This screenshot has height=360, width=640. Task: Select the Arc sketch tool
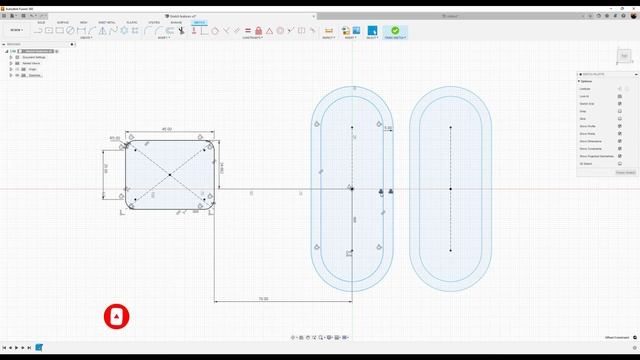pos(92,31)
